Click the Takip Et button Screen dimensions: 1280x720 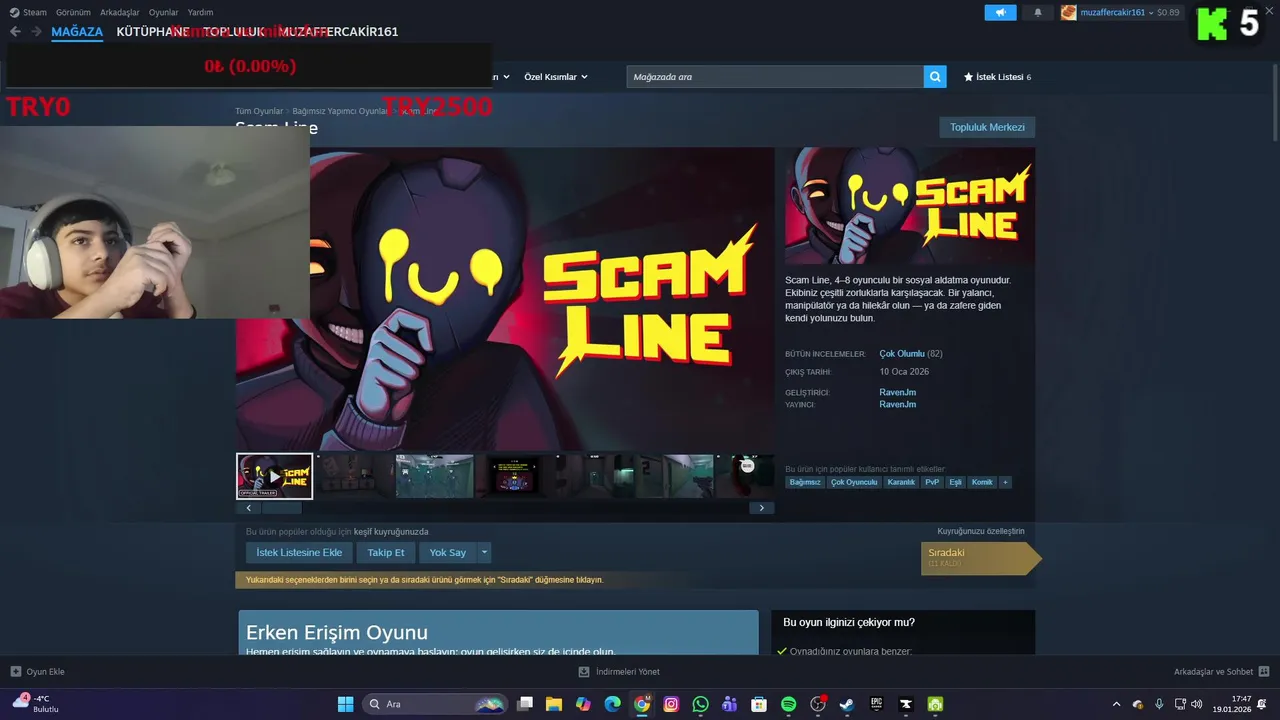tap(386, 552)
